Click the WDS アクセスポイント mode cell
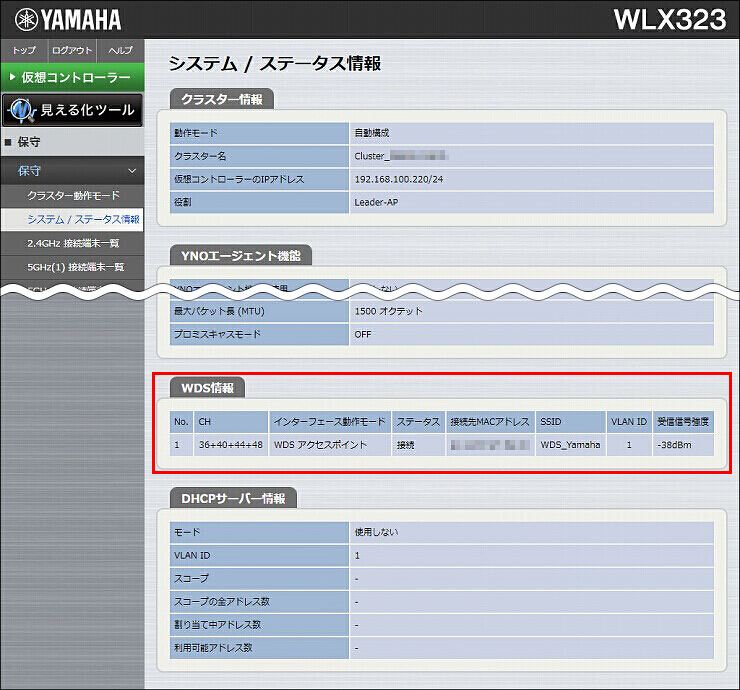Screen dimensions: 740x690 point(330,445)
